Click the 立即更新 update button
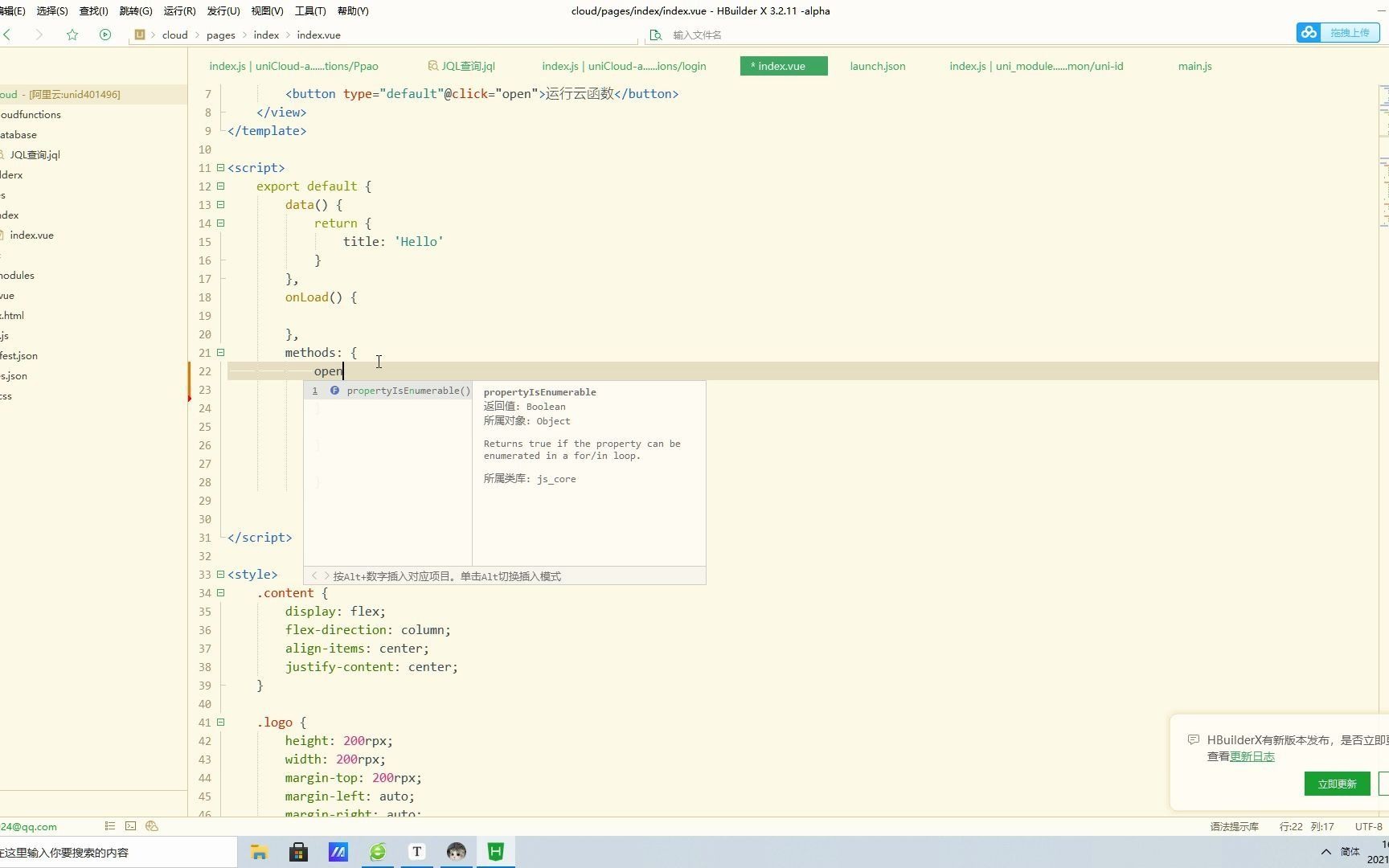 pyautogui.click(x=1337, y=784)
